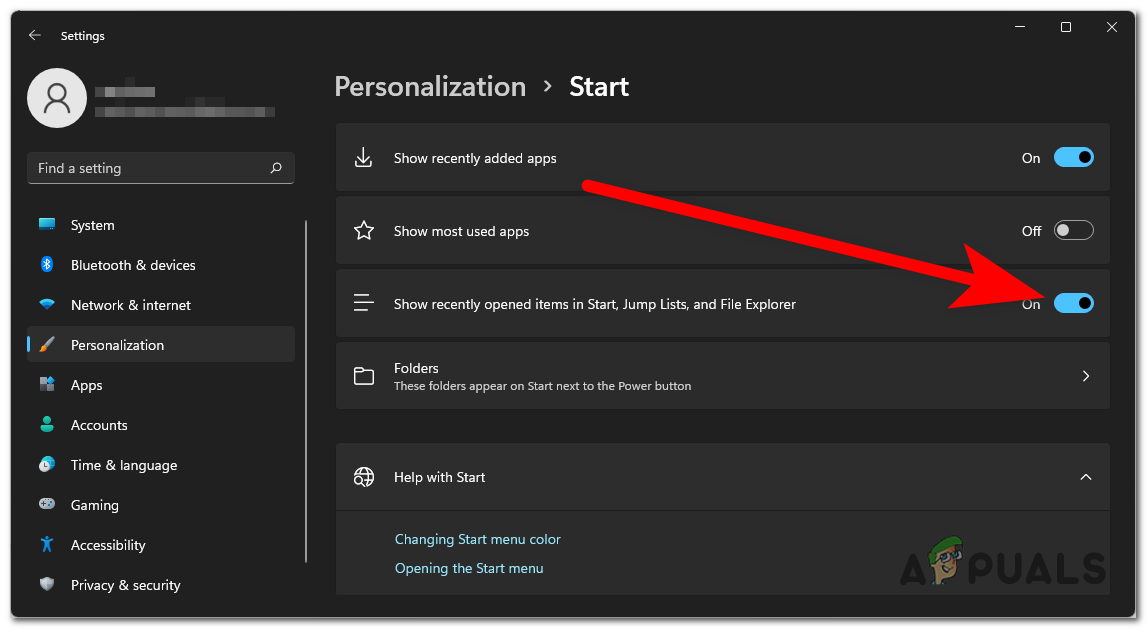1147x629 pixels.
Task: Click the Apps icon in sidebar
Action: (x=47, y=385)
